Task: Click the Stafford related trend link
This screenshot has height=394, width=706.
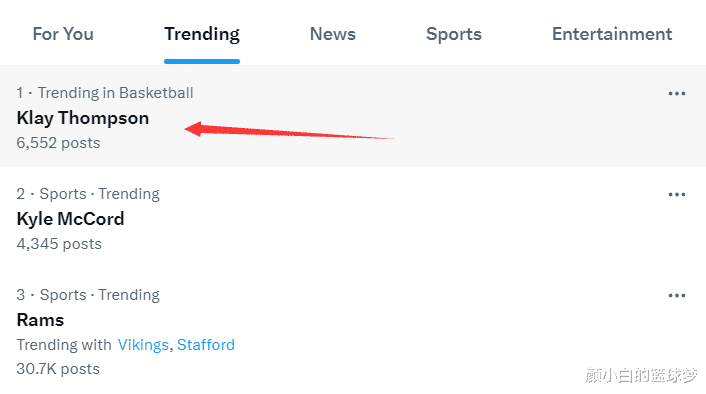Action: [206, 345]
